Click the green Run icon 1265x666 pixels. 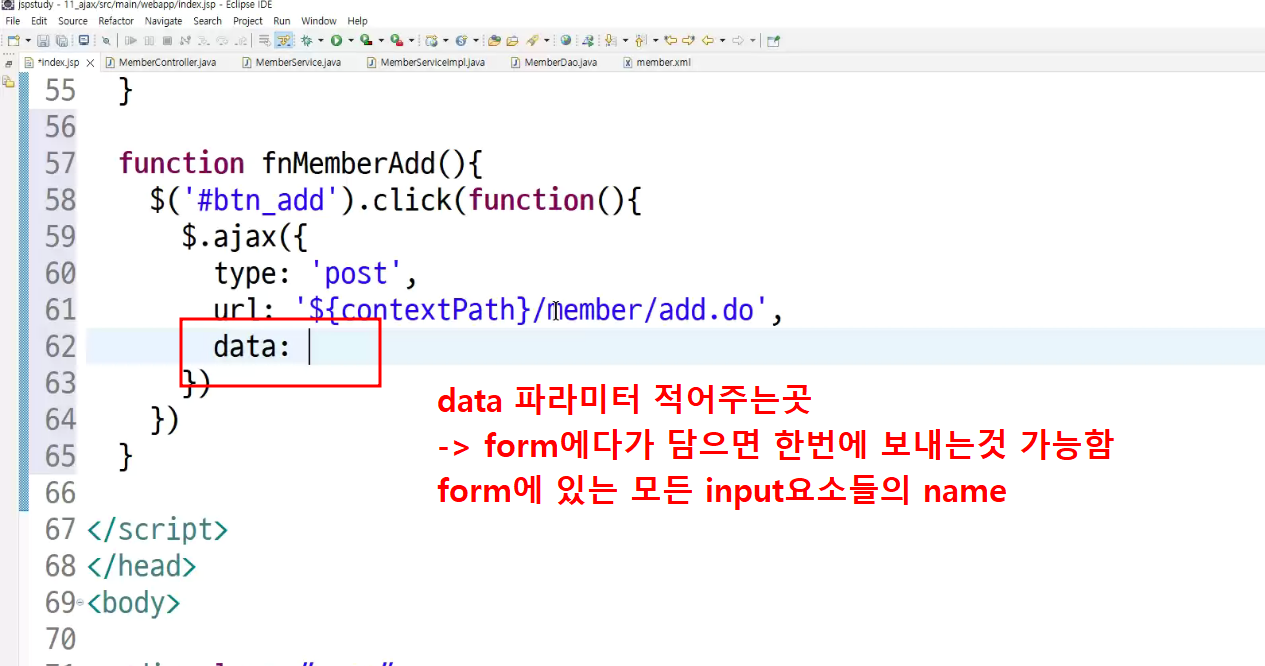click(x=336, y=41)
